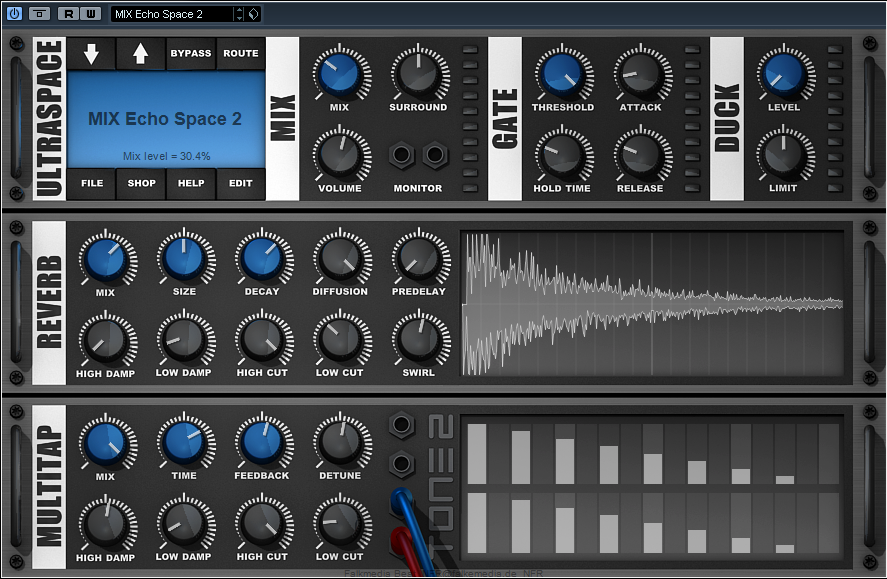Click the Reverb DIFFUSION knob
This screenshot has height=579, width=887.
(342, 258)
